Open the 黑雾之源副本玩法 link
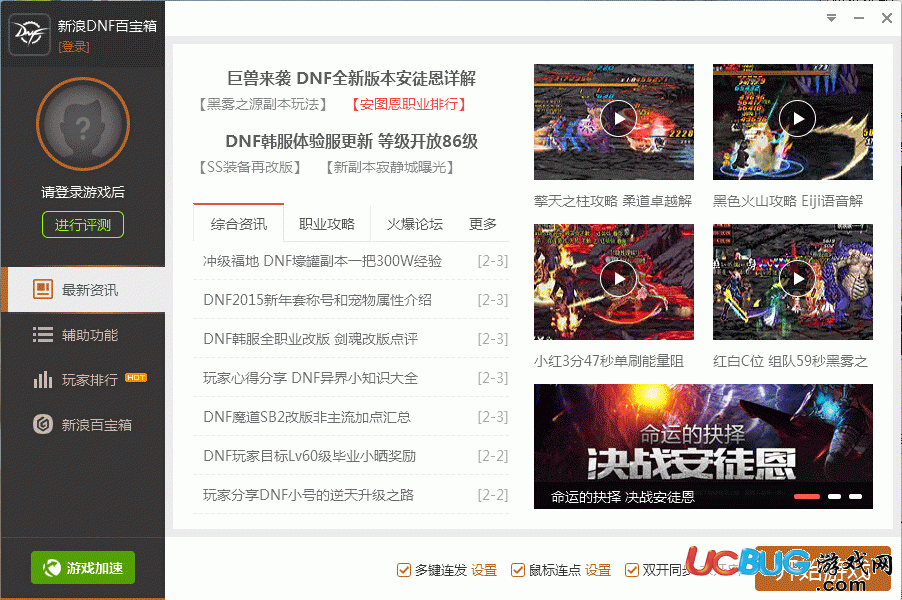 click(x=263, y=104)
